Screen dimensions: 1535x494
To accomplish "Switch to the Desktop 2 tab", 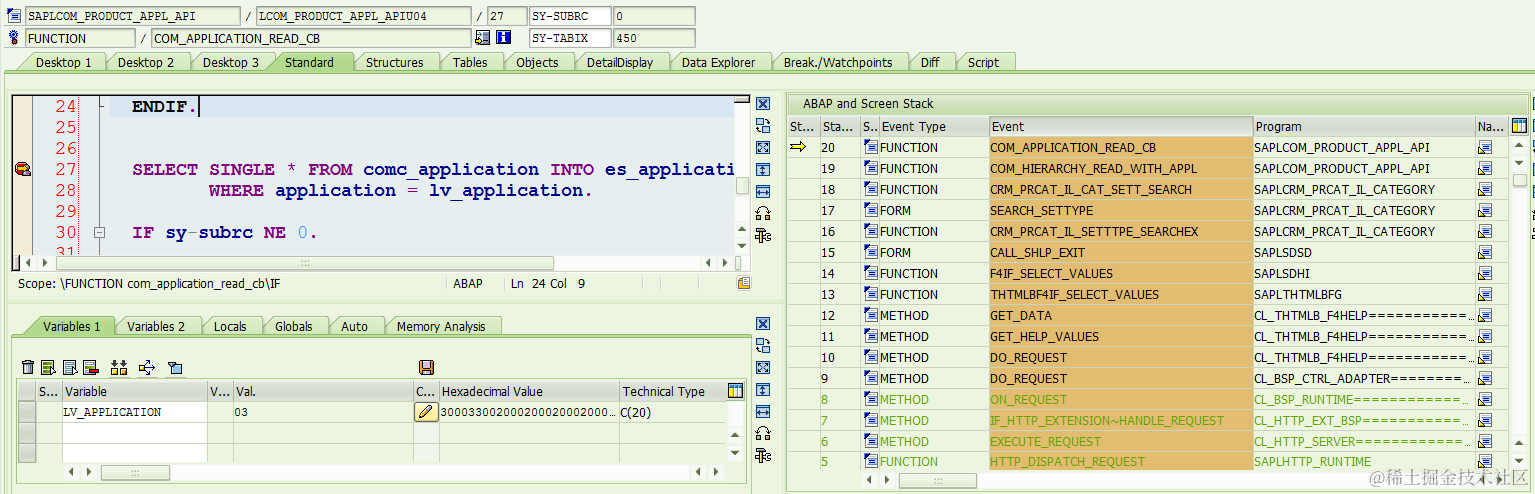I will click(x=146, y=62).
